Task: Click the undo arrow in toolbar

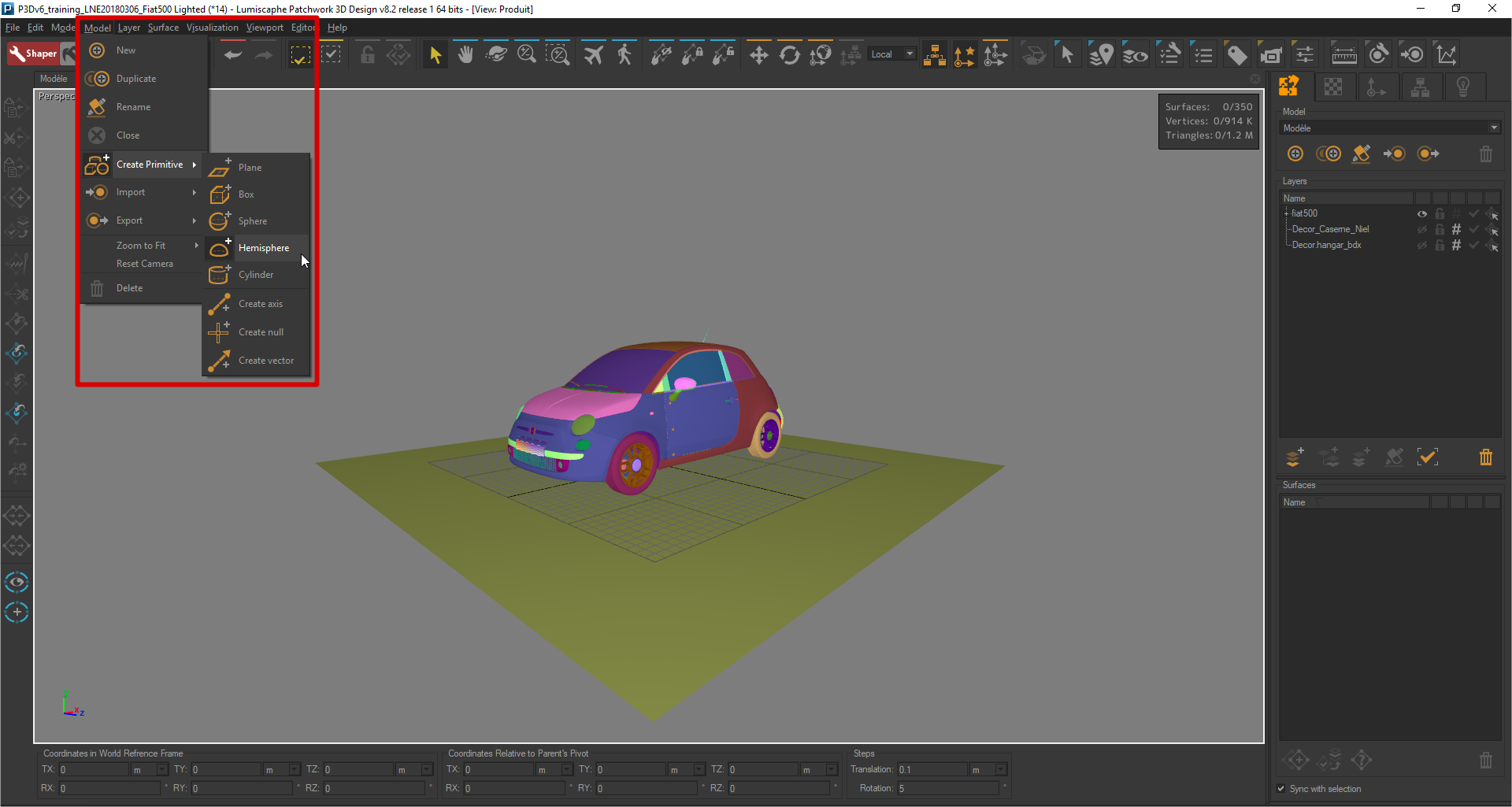Action: point(233,55)
